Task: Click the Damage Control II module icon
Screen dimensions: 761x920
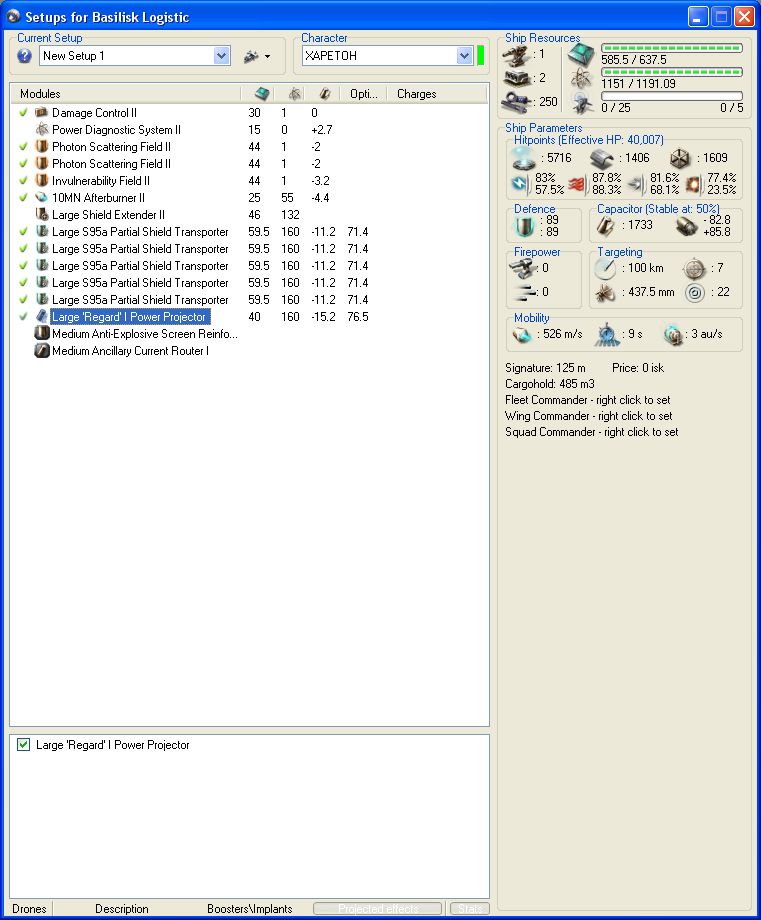Action: pos(42,112)
